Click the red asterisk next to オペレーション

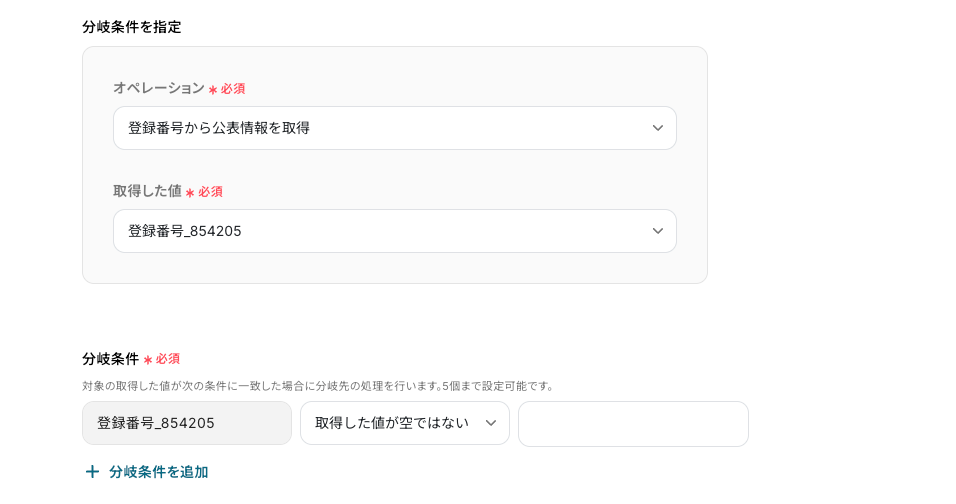coord(213,90)
